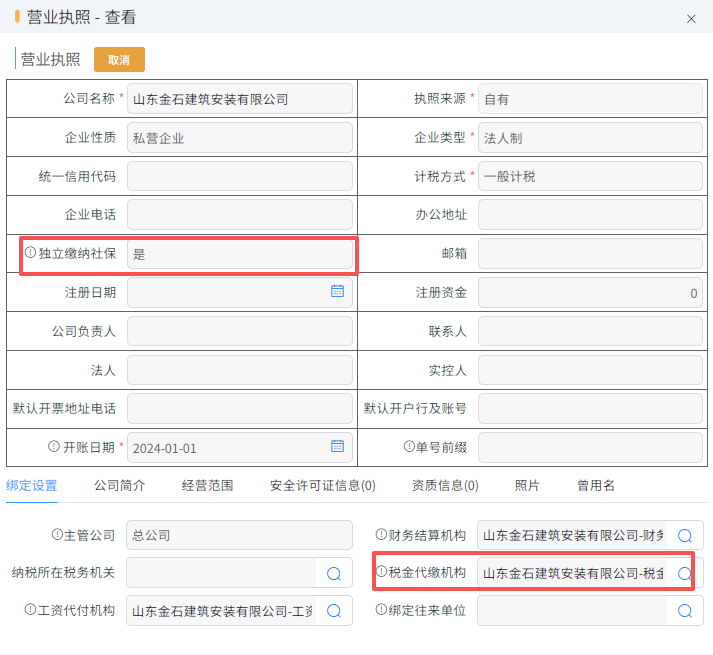The image size is (713, 655).
Task: Click the 邮箱 input field
Action: coord(590,254)
